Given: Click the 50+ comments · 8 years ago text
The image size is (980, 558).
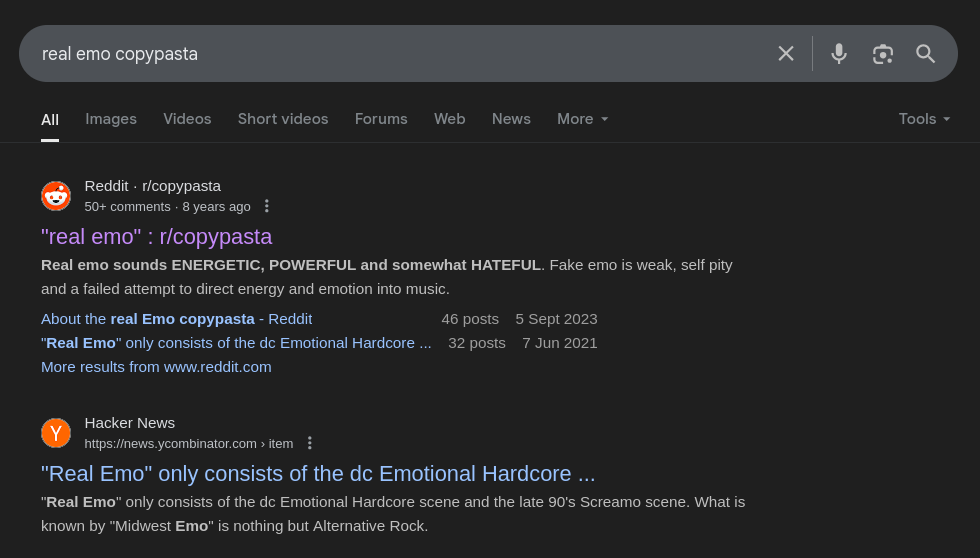Looking at the screenshot, I should point(168,207).
